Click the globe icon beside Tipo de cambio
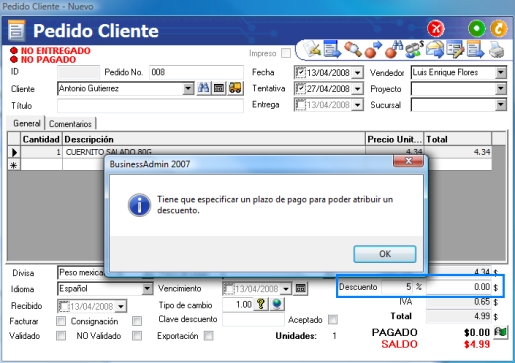 [x=277, y=304]
